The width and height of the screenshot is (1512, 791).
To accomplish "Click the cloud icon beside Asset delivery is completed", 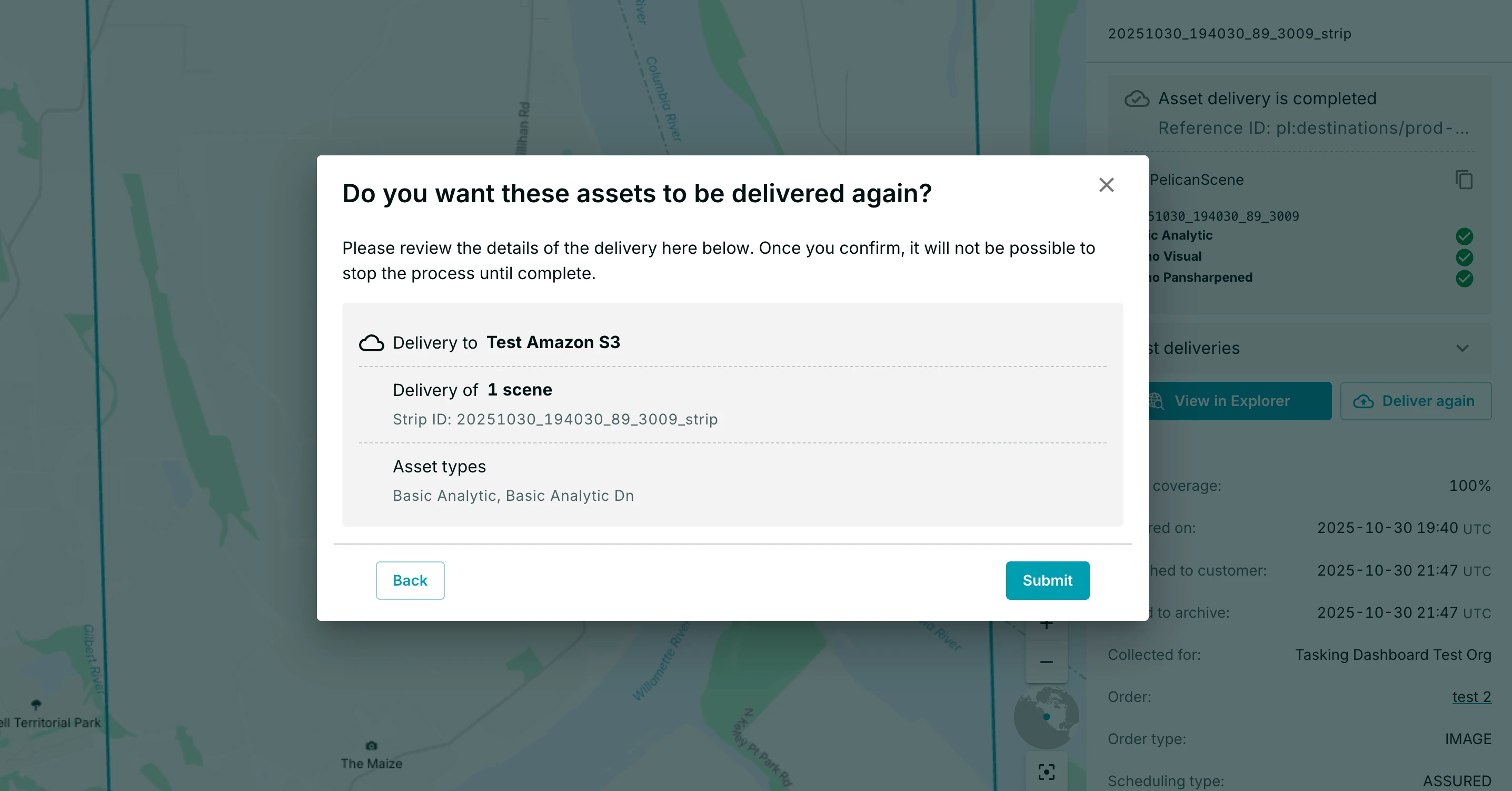I will click(1137, 98).
